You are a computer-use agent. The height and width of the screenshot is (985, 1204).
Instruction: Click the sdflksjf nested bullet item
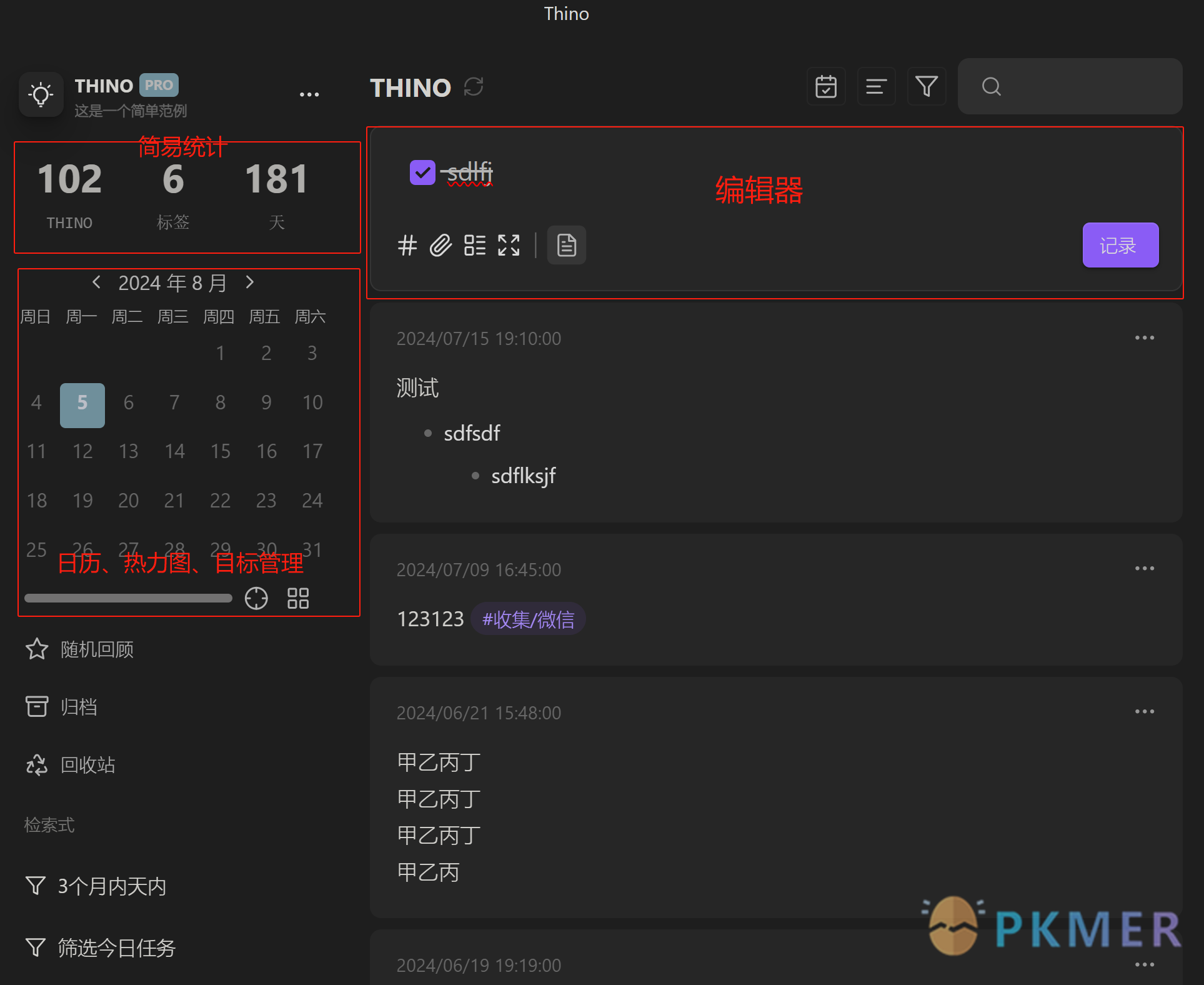523,476
